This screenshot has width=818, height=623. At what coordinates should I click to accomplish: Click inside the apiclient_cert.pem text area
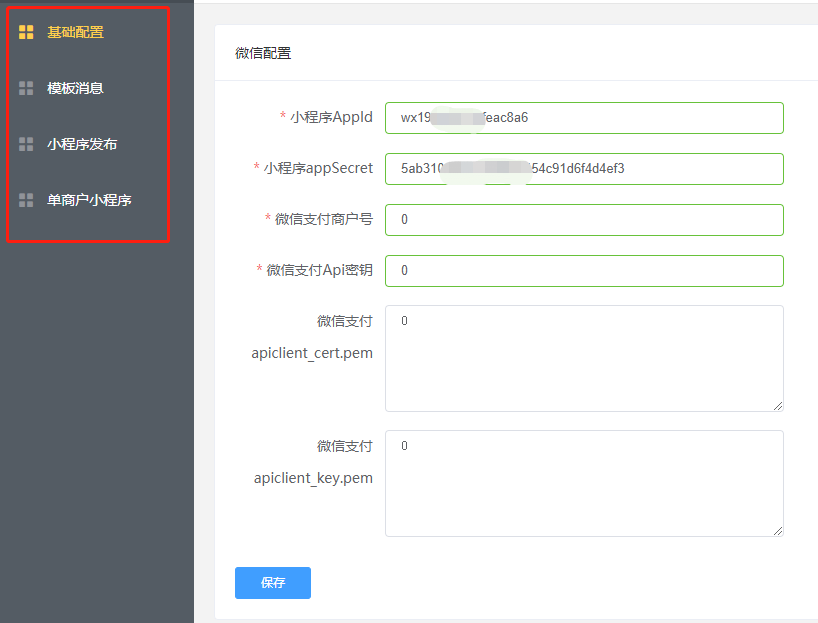[x=584, y=358]
